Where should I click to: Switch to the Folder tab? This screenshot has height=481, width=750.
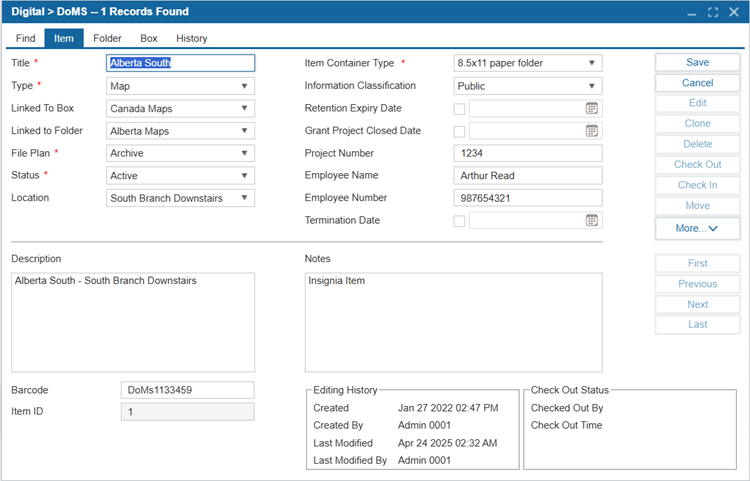107,38
